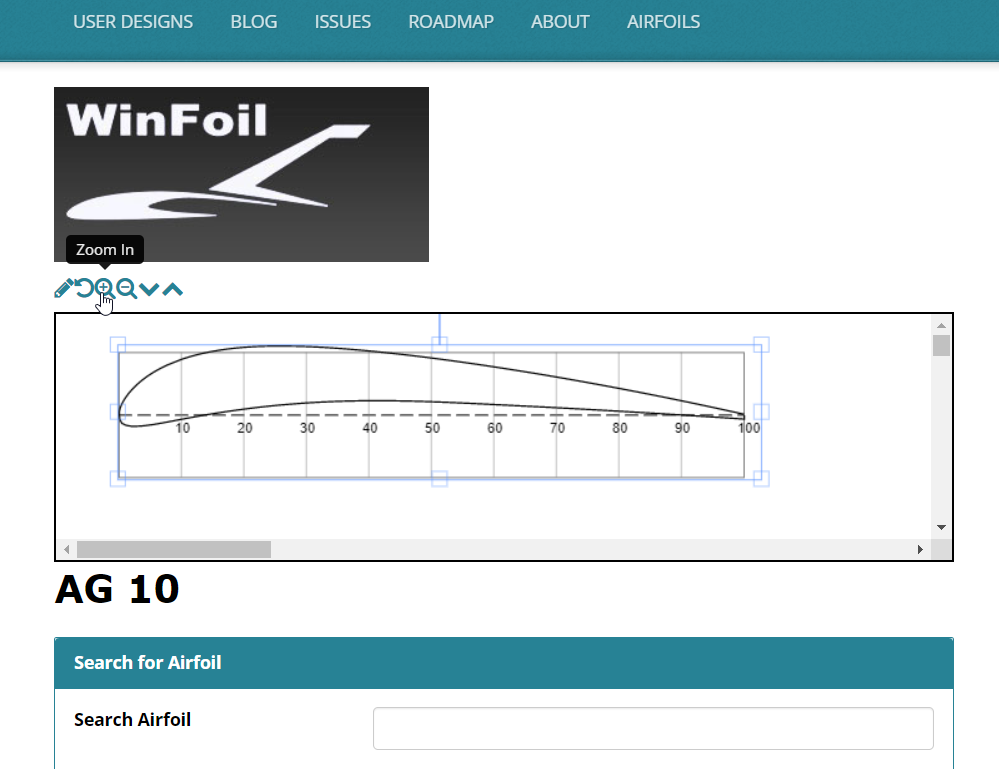Click the 100 chord axis label

(749, 428)
